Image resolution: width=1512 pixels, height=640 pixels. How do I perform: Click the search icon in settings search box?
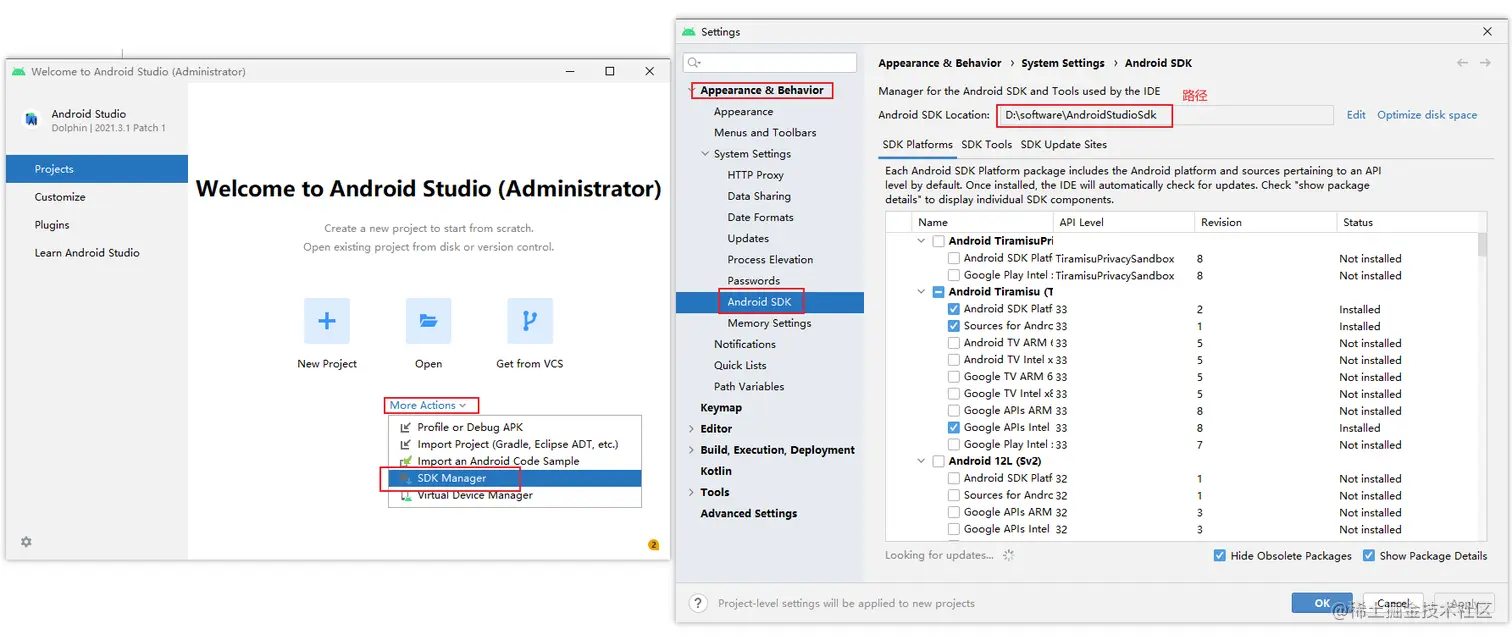(692, 63)
